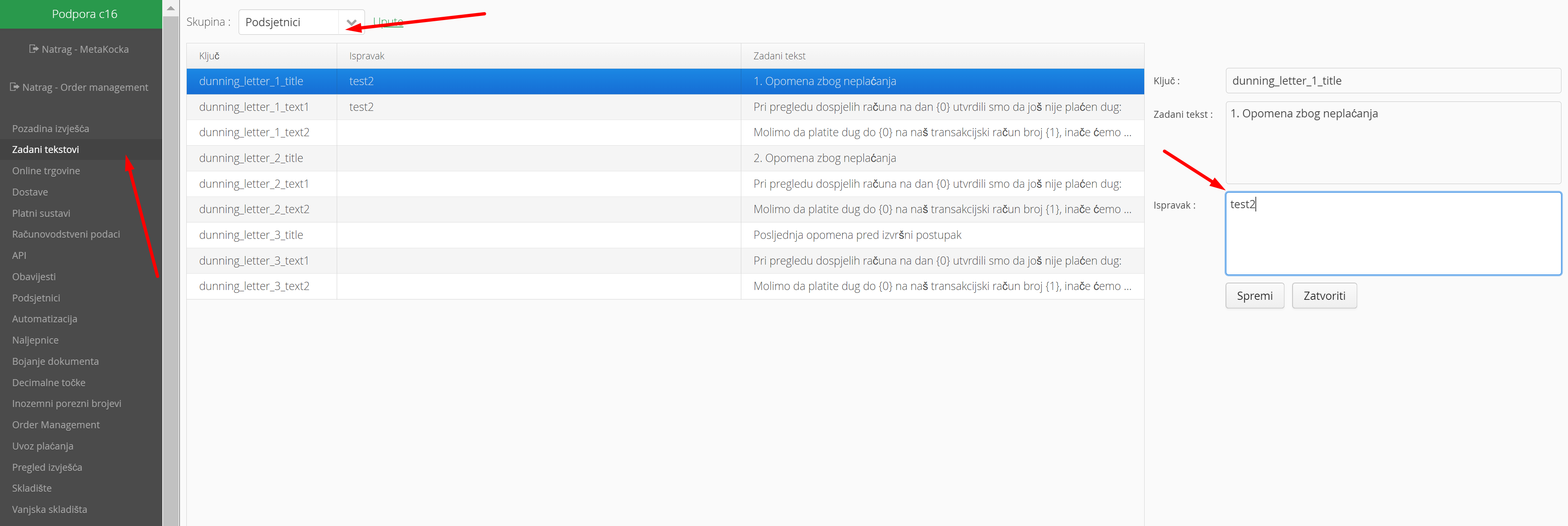
Task: Click Natrag - Order management exit icon
Action: tap(15, 87)
